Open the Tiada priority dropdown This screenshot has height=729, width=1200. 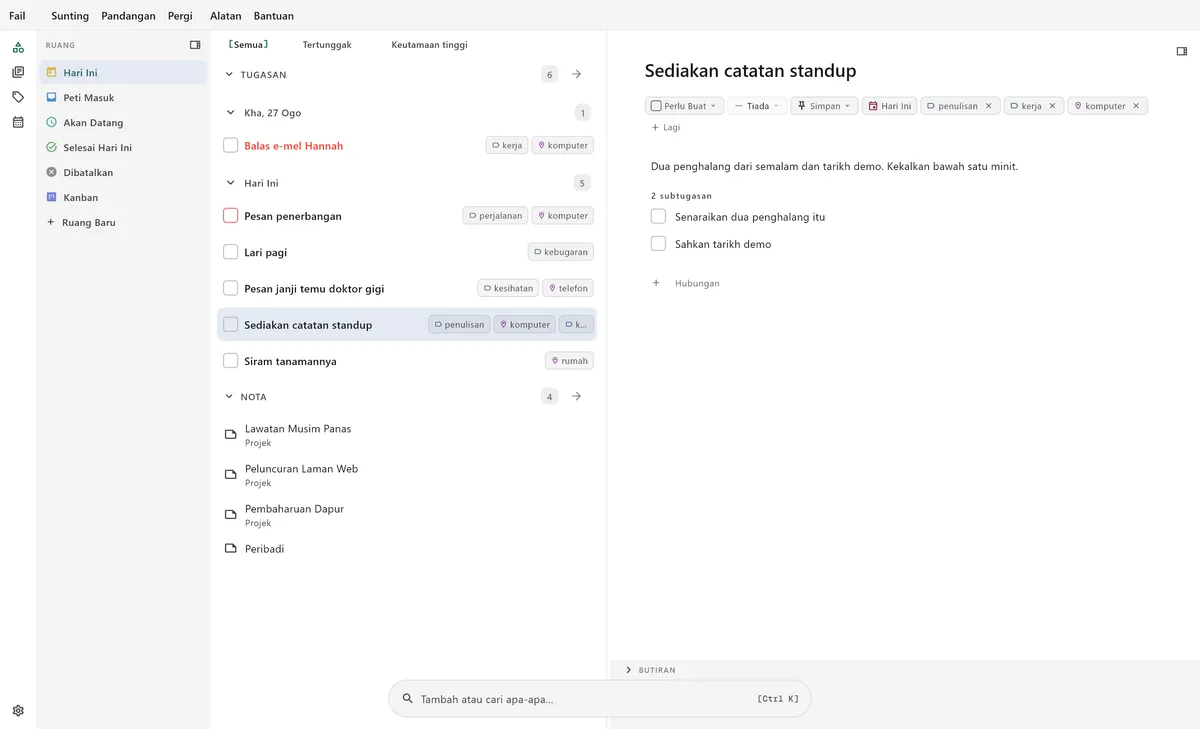click(x=757, y=106)
